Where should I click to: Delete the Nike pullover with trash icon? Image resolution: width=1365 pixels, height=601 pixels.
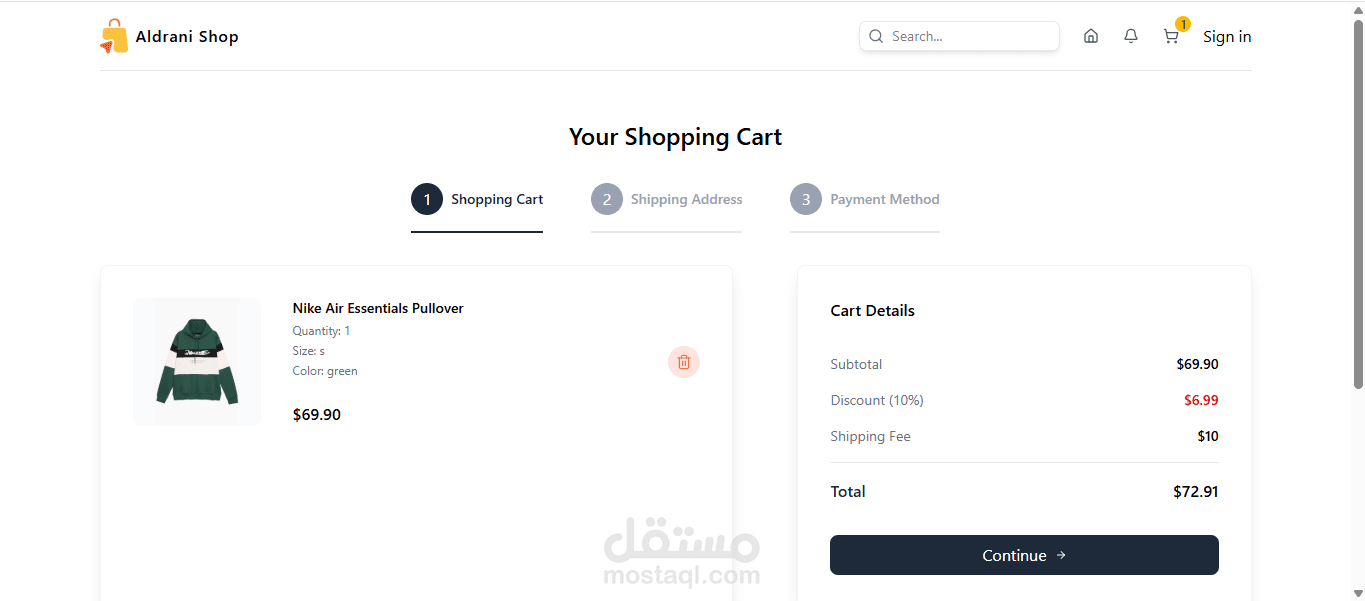coord(684,362)
